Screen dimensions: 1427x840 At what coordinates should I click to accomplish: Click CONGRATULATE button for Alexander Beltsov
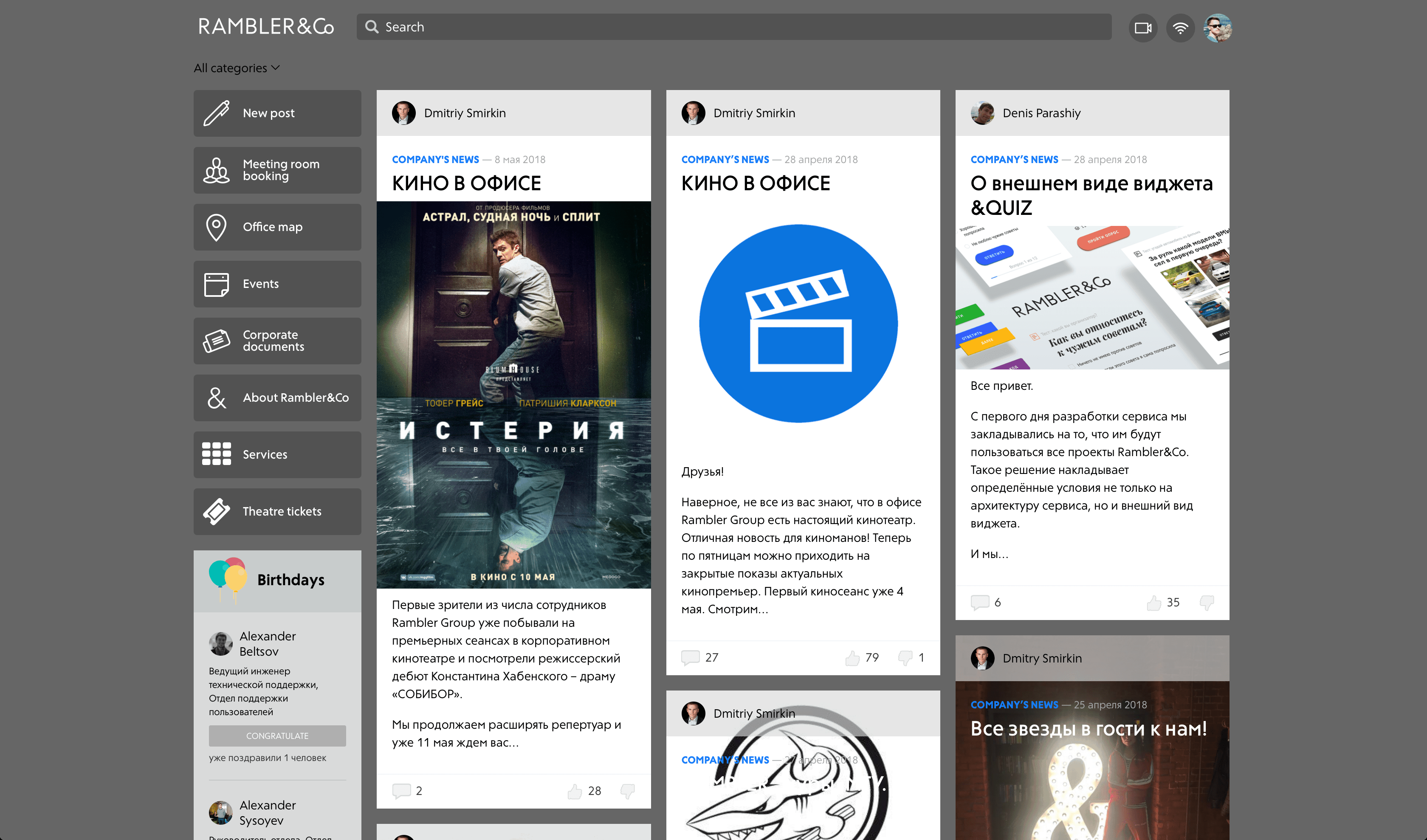(x=277, y=736)
